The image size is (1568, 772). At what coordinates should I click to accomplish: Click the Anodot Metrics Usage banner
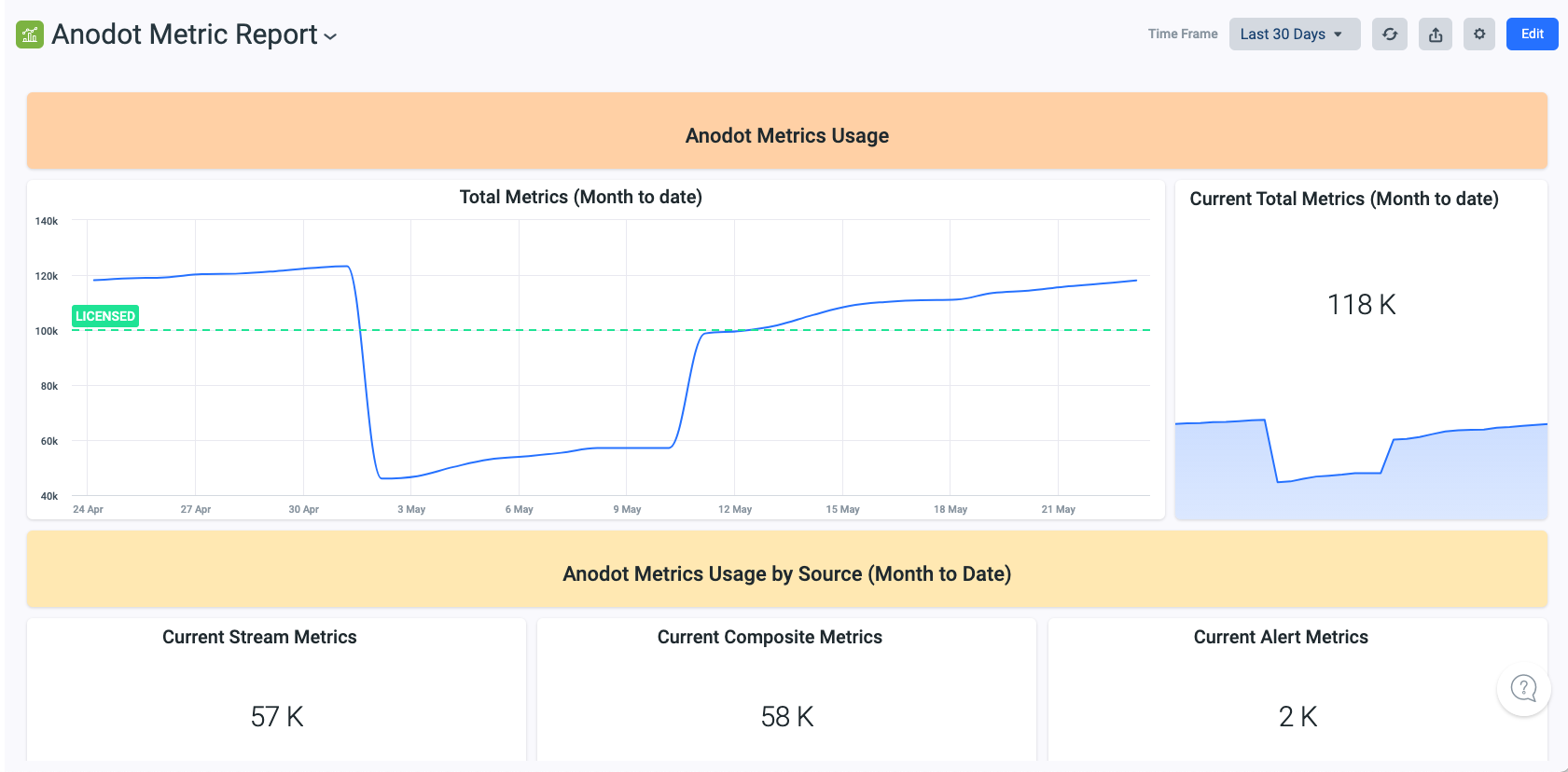tap(786, 131)
